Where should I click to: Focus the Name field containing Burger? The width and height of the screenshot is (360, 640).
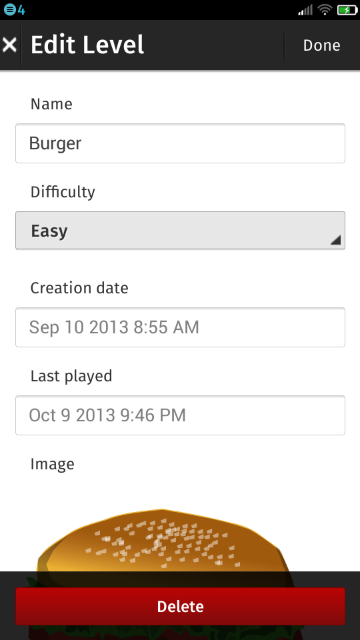[180, 143]
